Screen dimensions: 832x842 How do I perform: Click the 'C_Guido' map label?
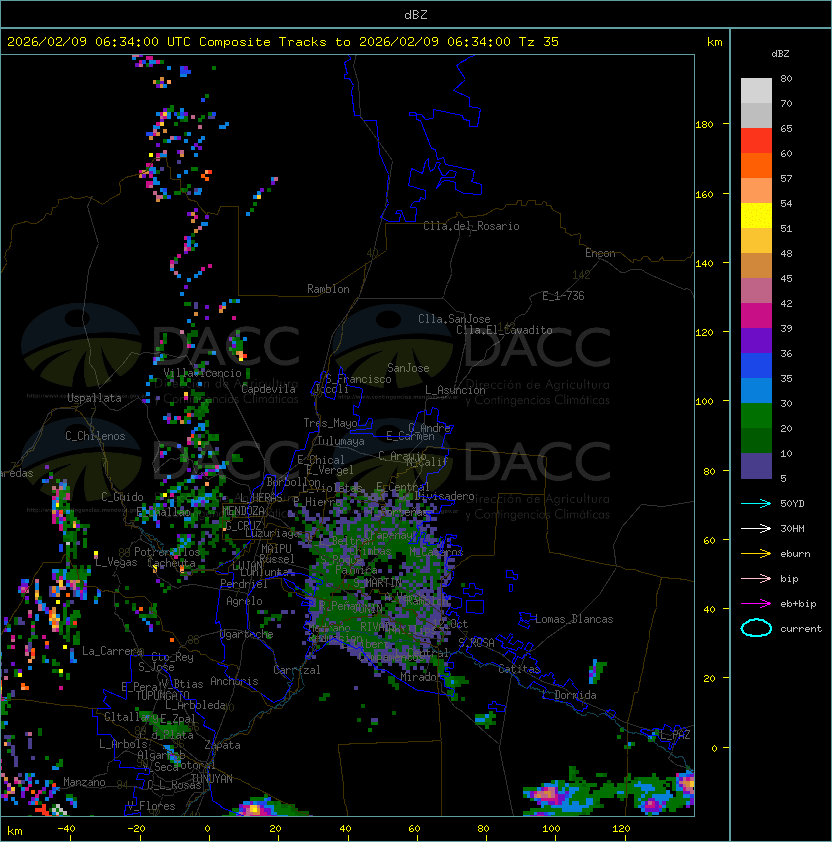tap(122, 497)
